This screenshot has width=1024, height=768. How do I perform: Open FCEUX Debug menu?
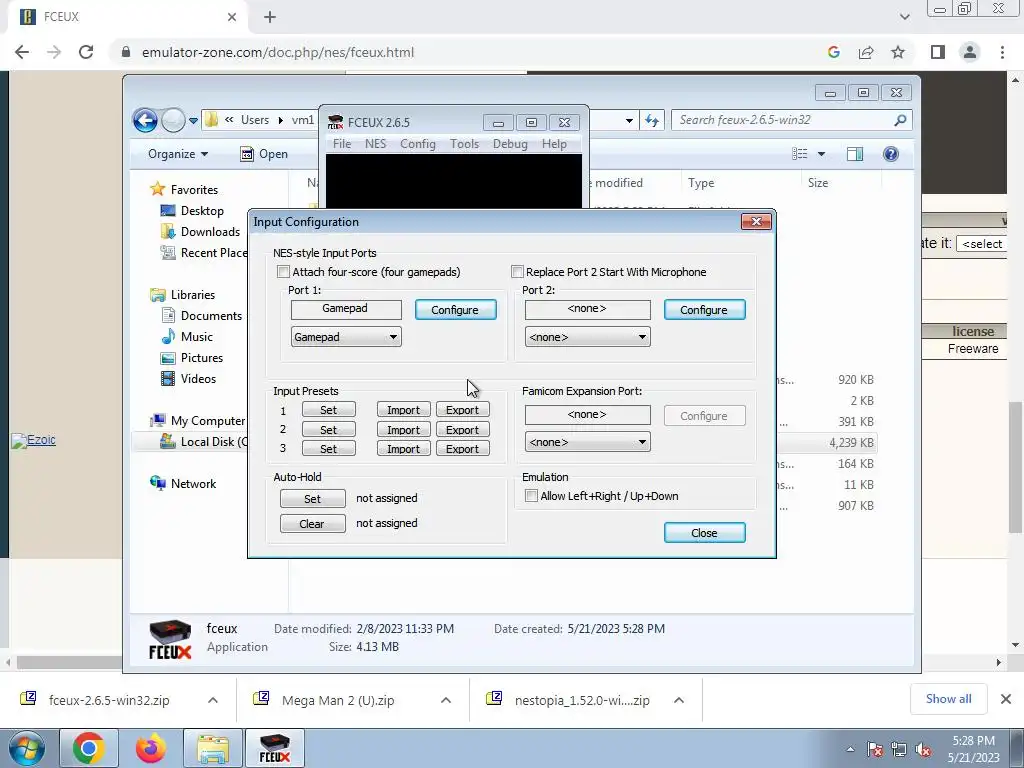510,144
